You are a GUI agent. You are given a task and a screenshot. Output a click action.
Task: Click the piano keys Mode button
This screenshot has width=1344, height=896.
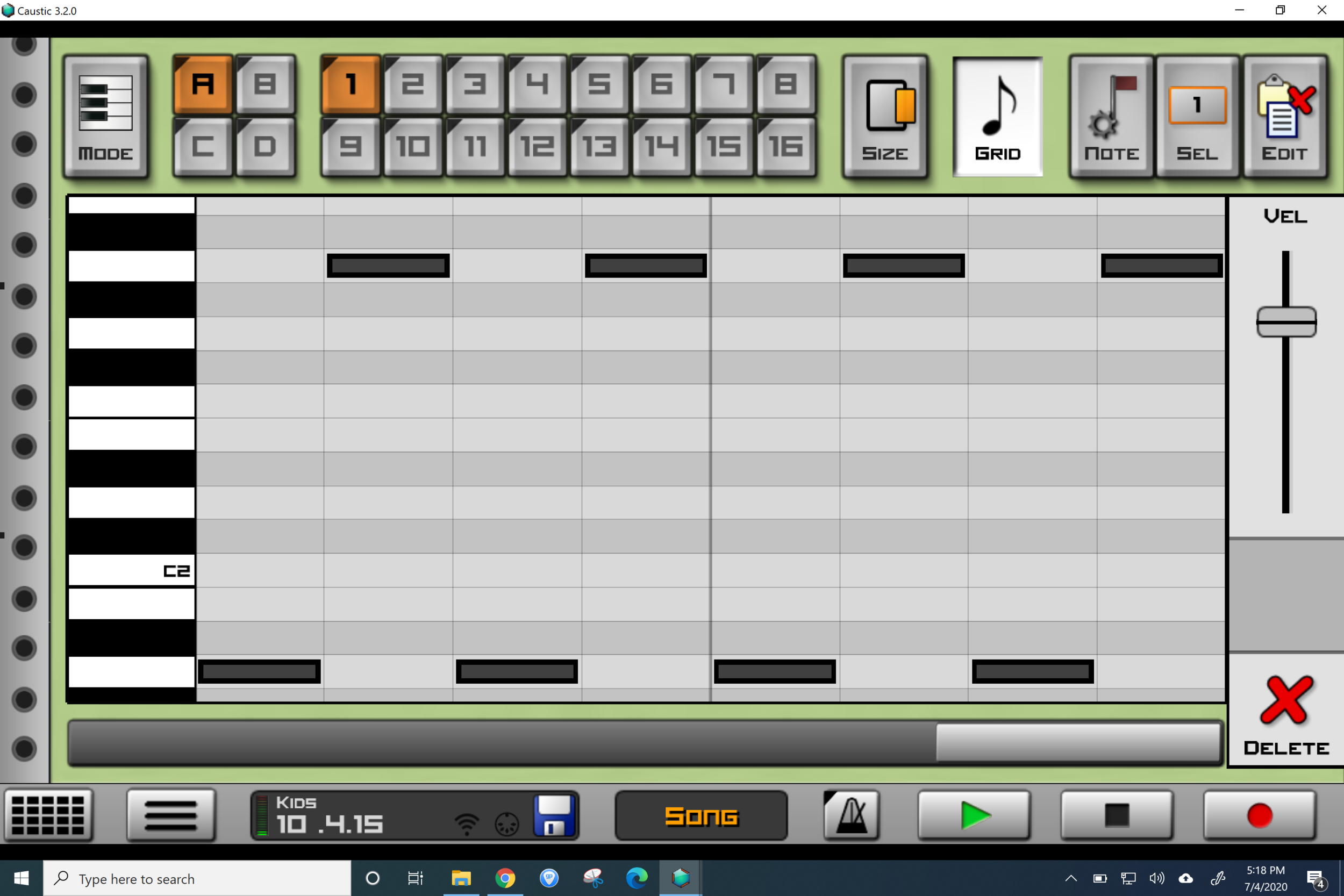pyautogui.click(x=106, y=117)
